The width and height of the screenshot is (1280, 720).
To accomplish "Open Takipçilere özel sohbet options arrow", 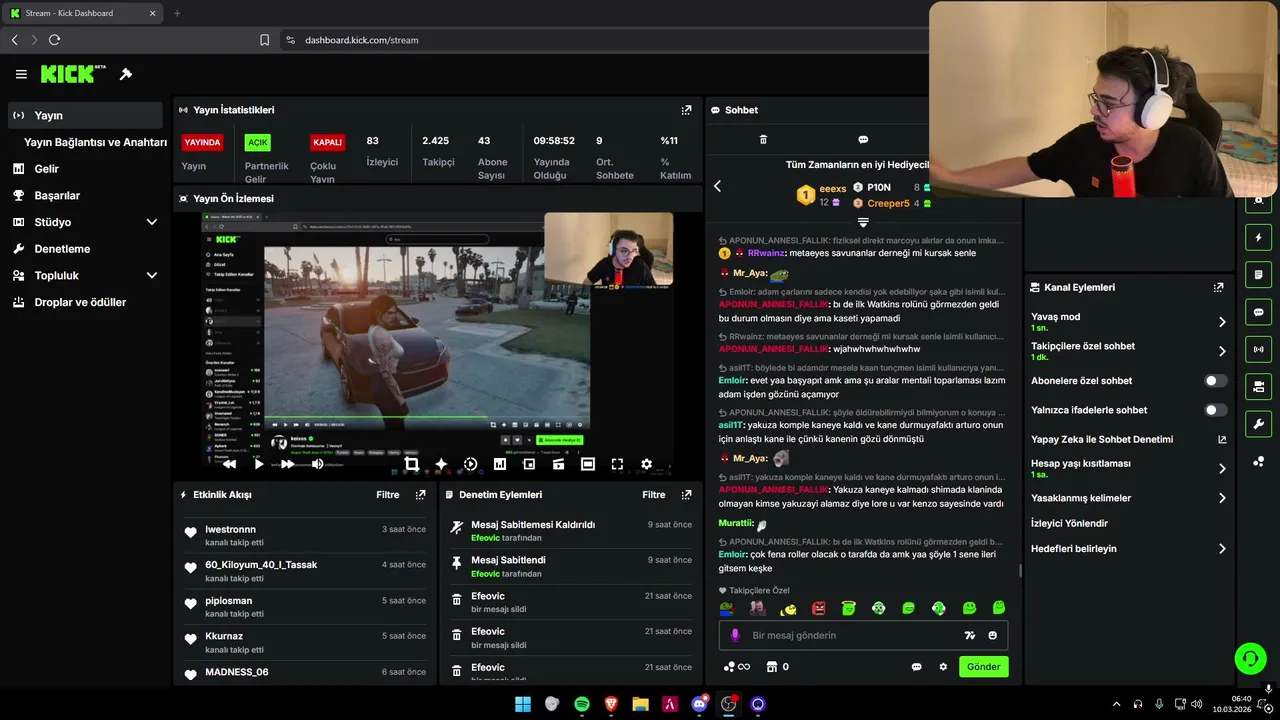I will click(1221, 351).
